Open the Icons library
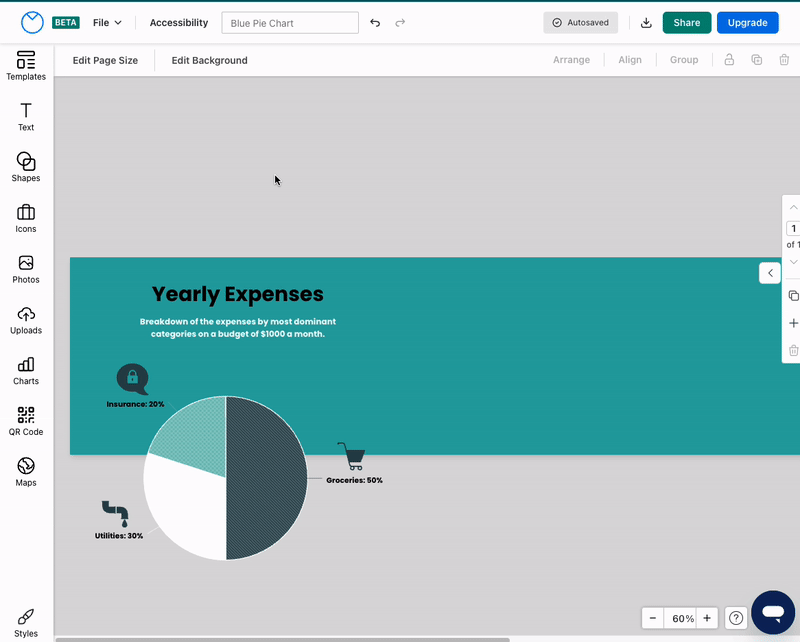 pyautogui.click(x=25, y=219)
